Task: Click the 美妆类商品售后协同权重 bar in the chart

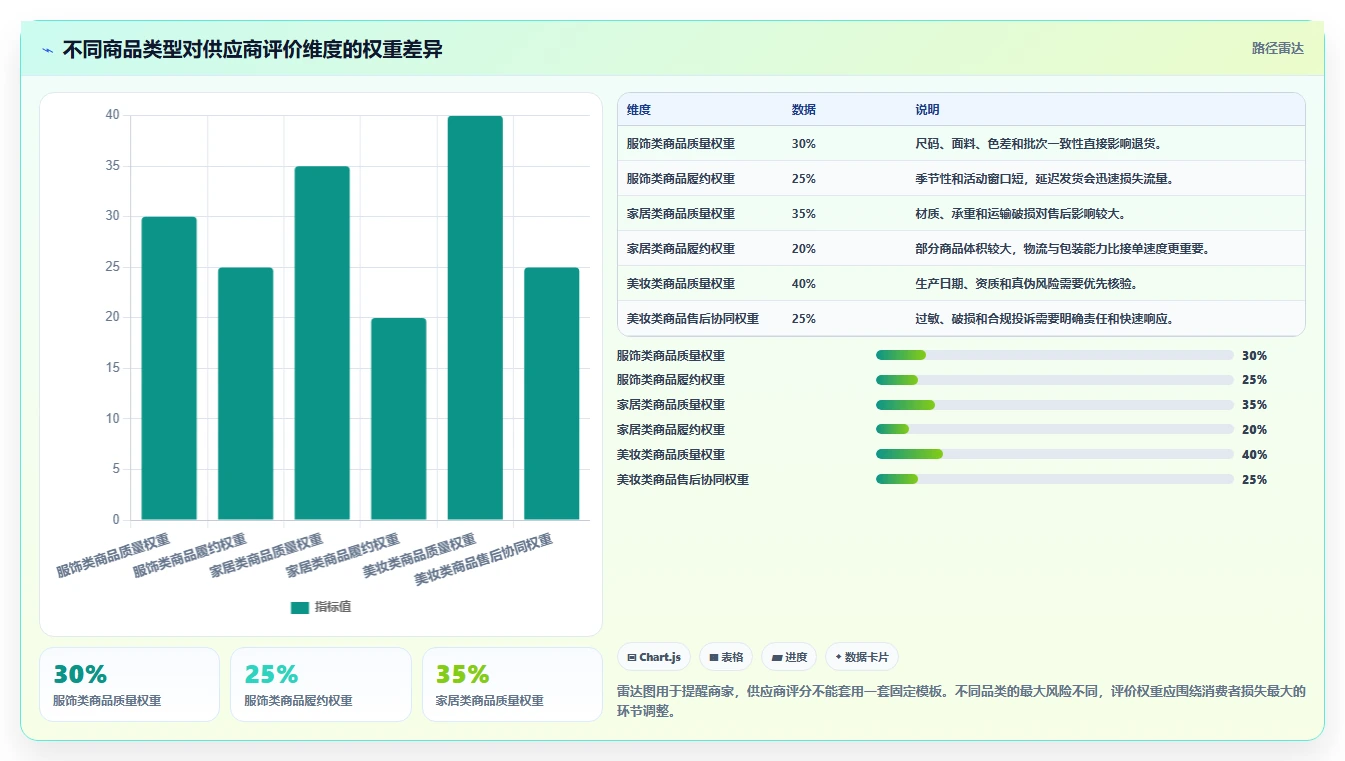Action: click(552, 394)
